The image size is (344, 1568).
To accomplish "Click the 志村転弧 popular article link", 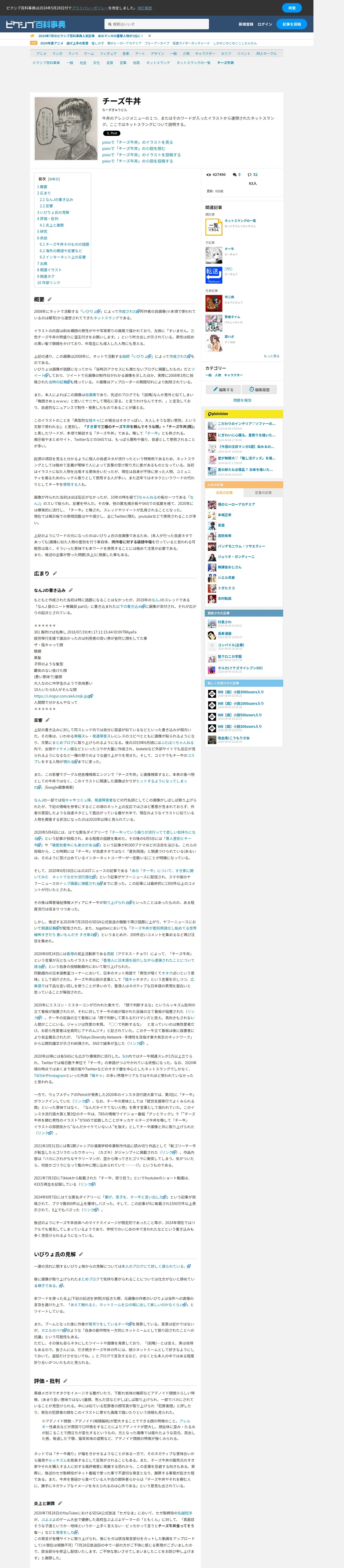I will (x=224, y=598).
